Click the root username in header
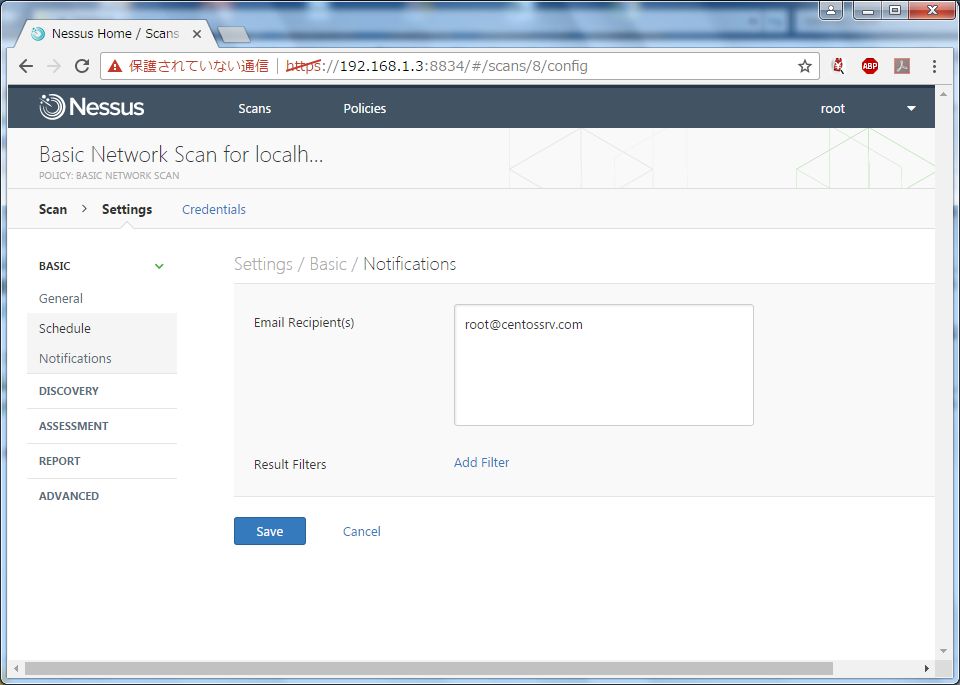This screenshot has height=685, width=960. pos(833,108)
